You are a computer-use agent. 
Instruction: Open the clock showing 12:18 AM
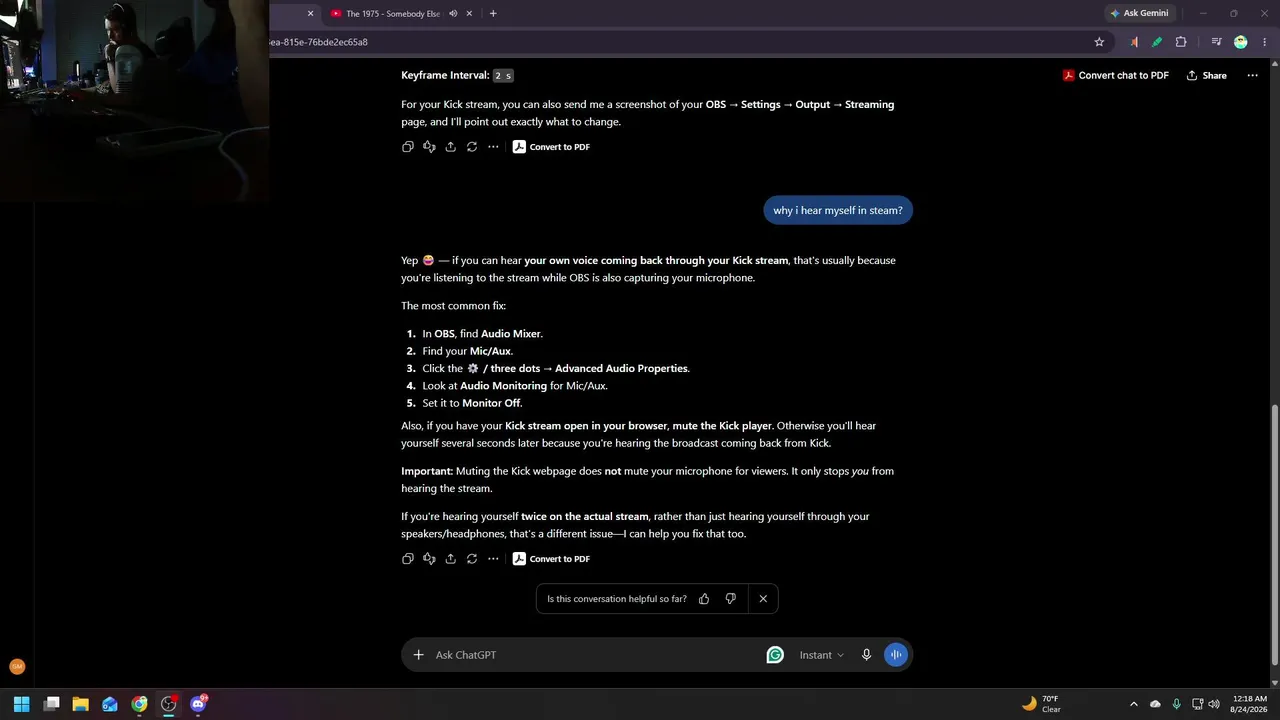tap(1250, 704)
